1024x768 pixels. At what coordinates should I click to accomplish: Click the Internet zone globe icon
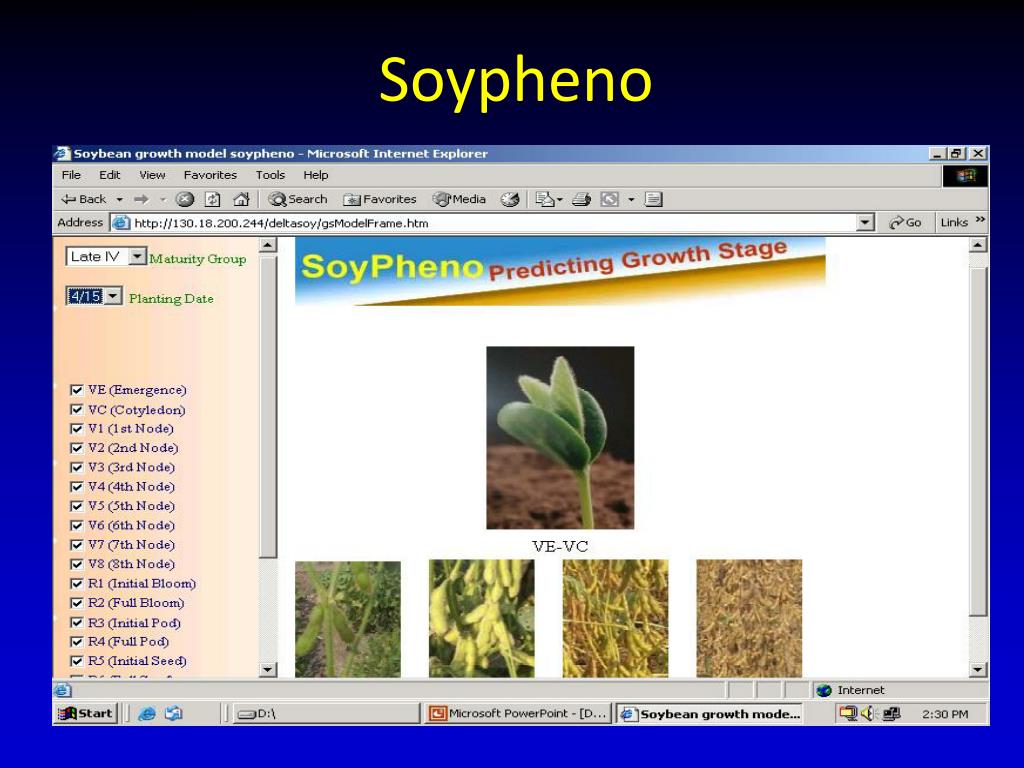click(824, 690)
